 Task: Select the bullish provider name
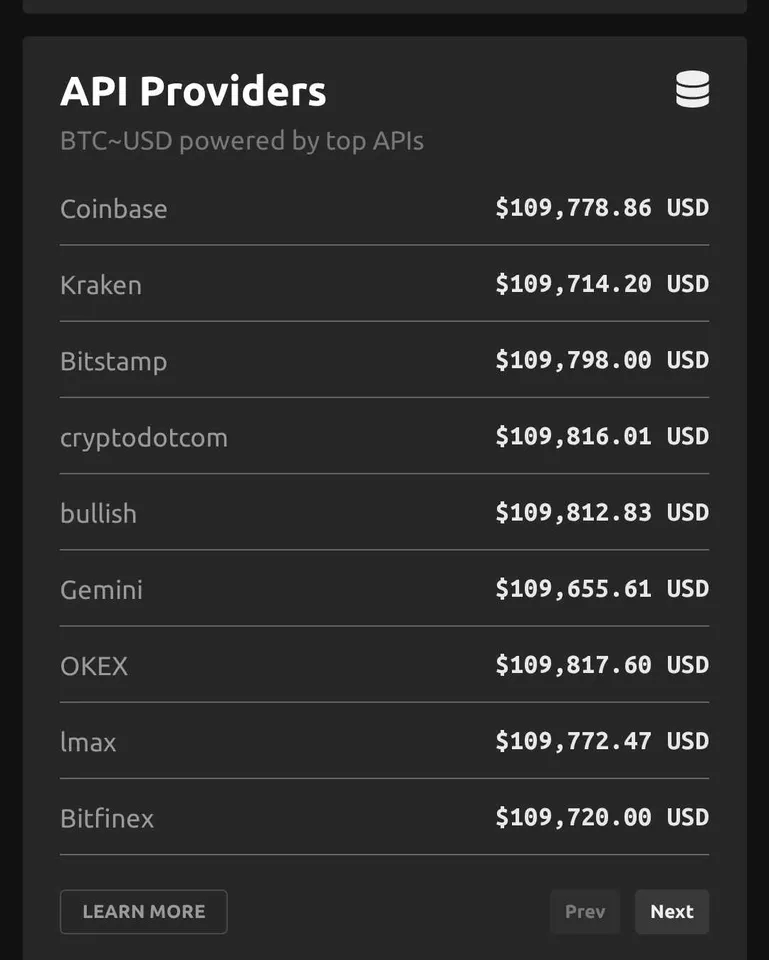tap(98, 514)
